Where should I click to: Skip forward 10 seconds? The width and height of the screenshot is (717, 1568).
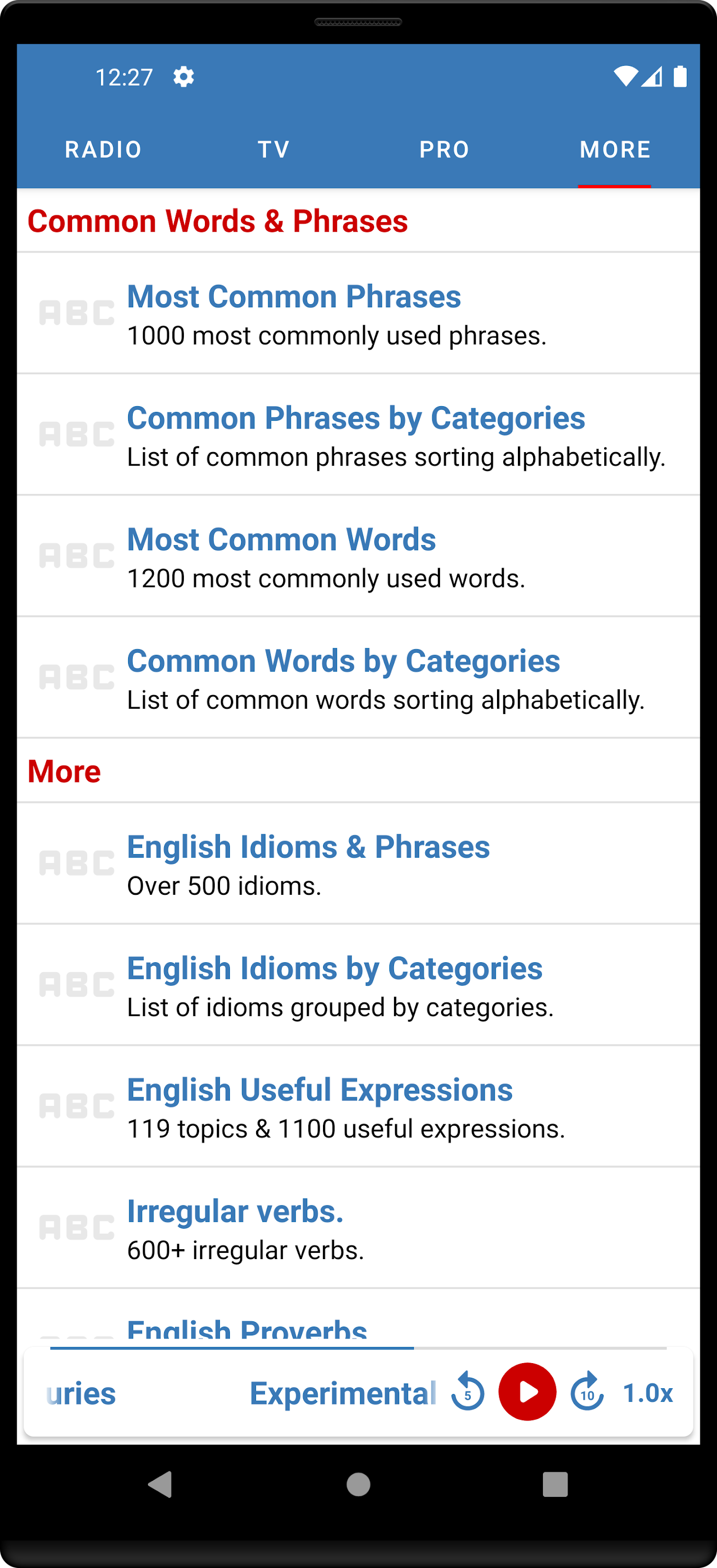point(586,1394)
